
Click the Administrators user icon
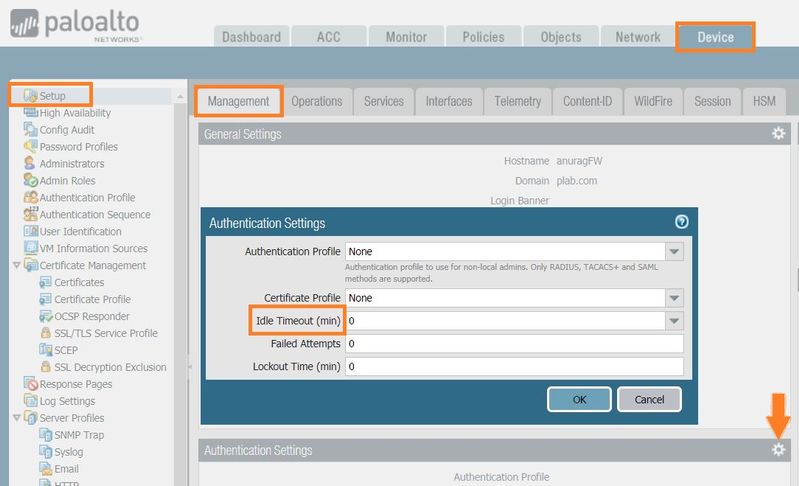click(30, 163)
